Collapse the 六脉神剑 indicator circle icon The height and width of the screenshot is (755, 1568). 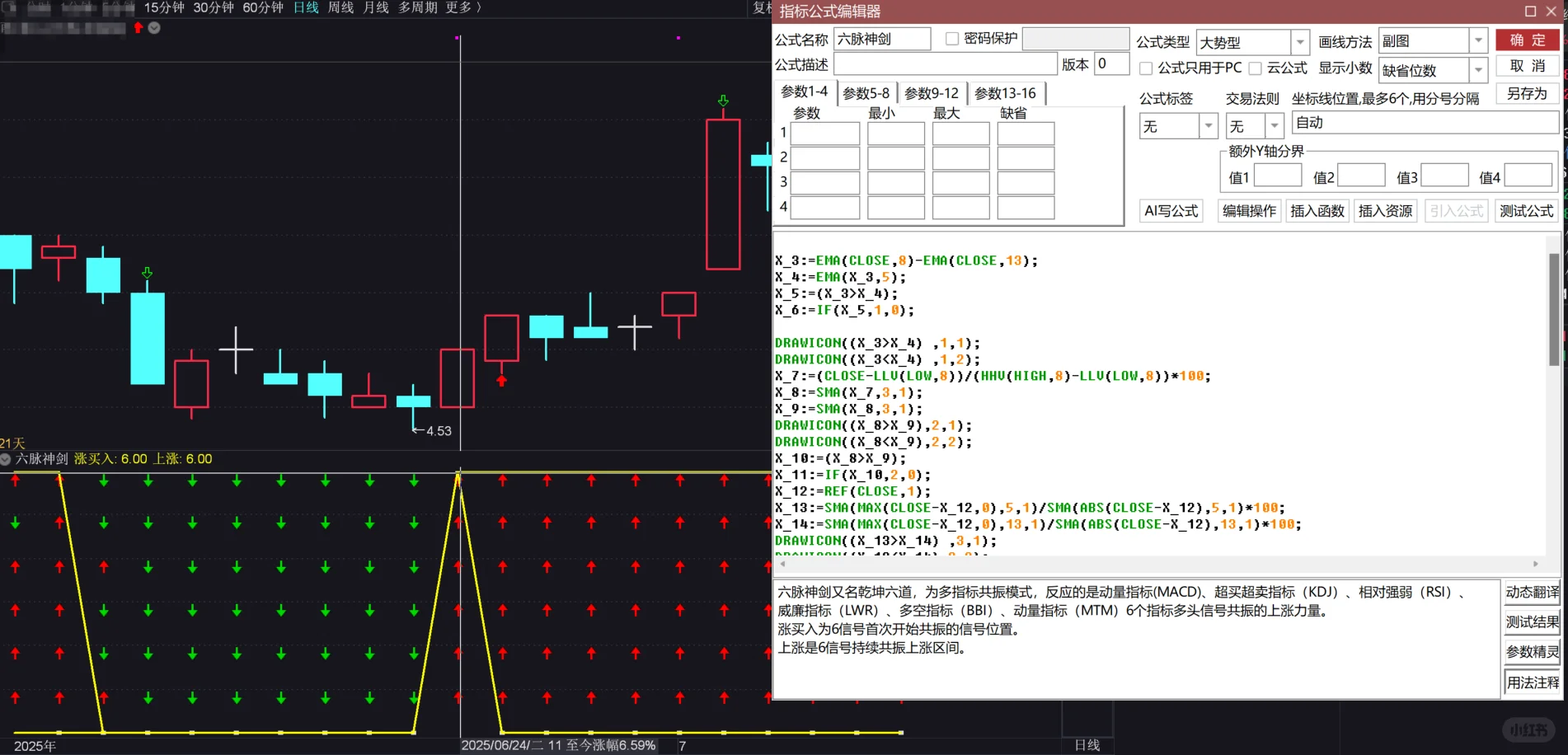(x=7, y=459)
